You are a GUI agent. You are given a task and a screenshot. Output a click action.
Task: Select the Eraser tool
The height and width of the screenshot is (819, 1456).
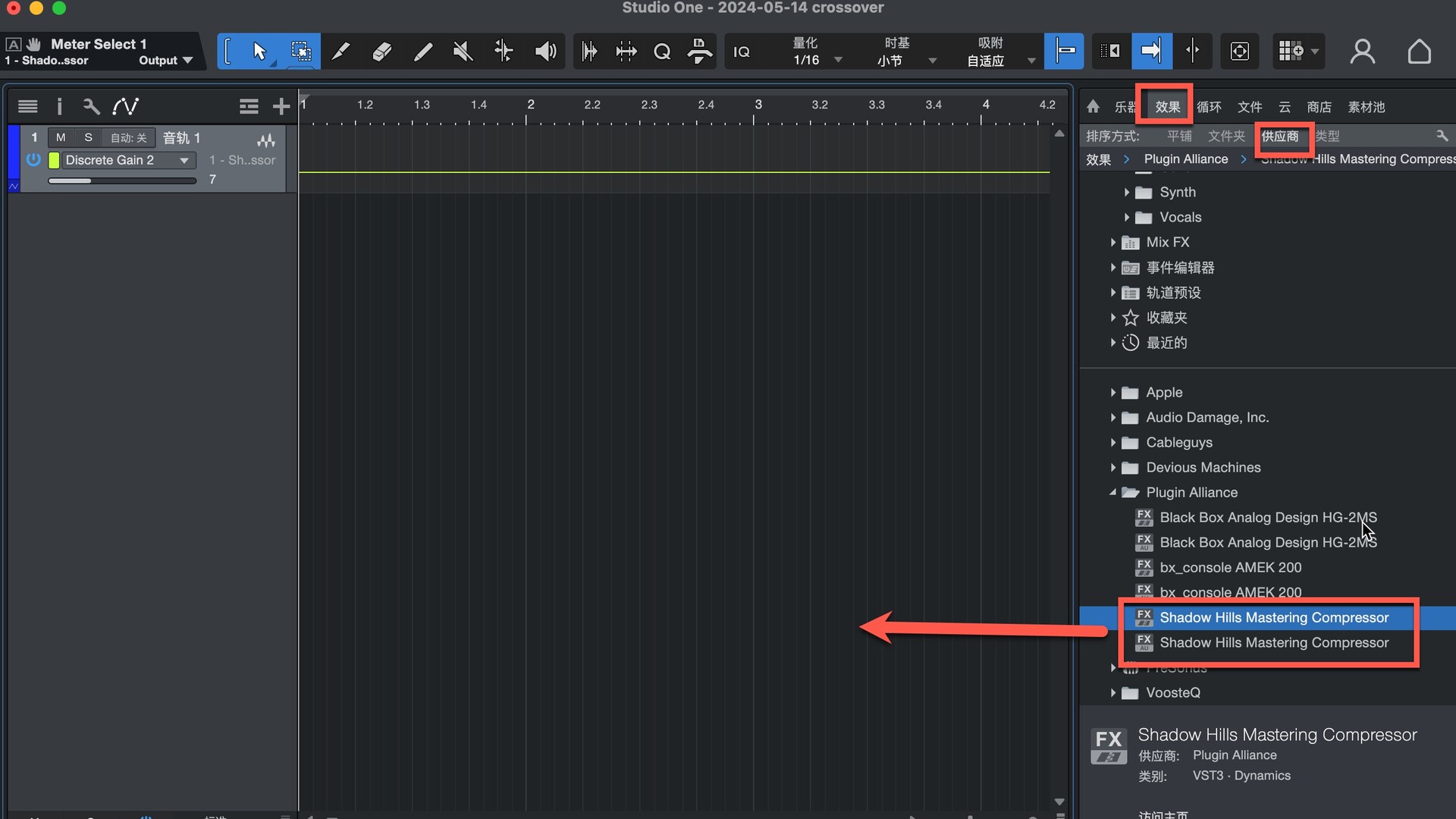click(382, 52)
